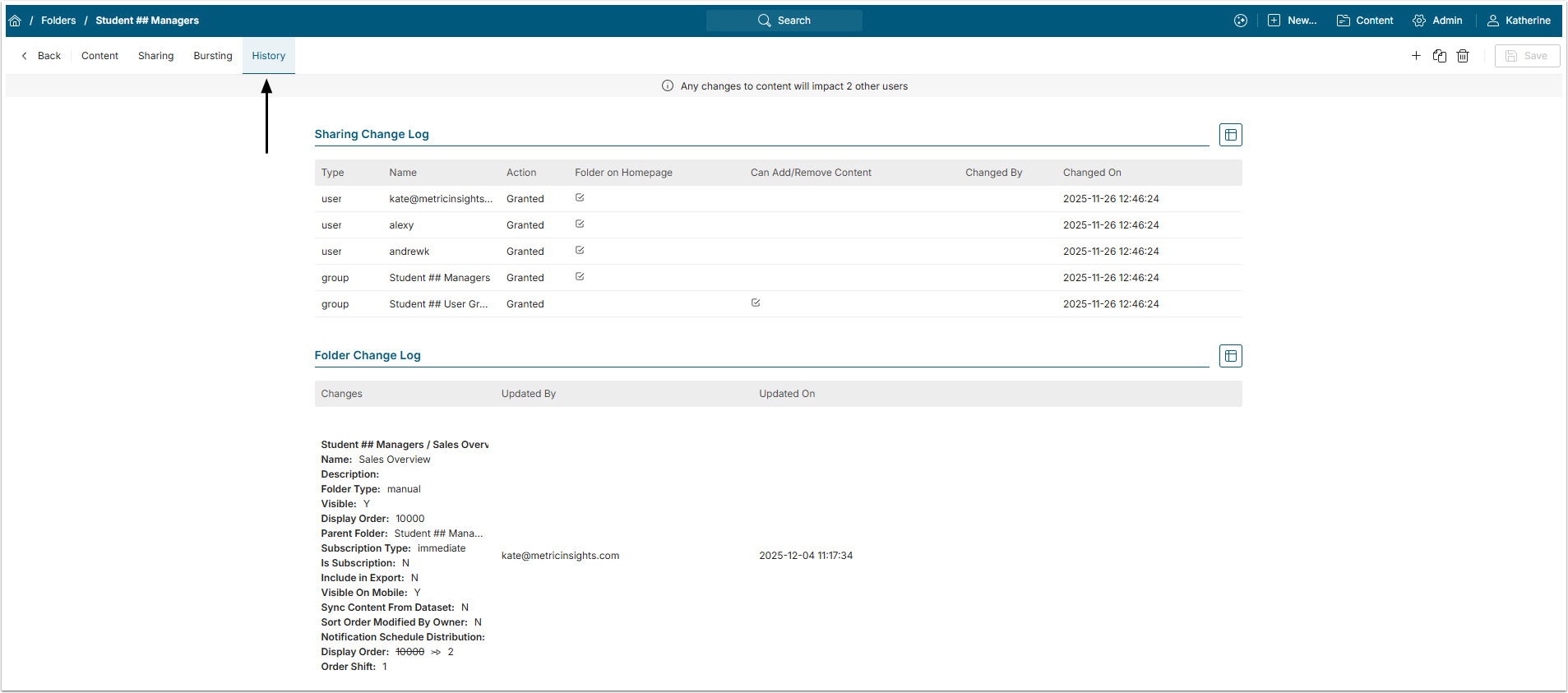Click the home icon in breadcrumb
1568x693 pixels.
pyautogui.click(x=15, y=21)
